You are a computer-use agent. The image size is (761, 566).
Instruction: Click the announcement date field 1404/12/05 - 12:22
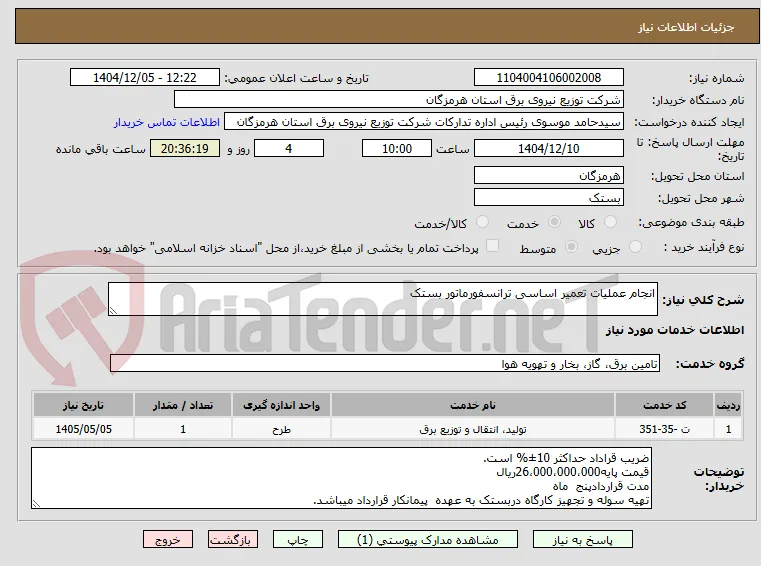(145, 78)
